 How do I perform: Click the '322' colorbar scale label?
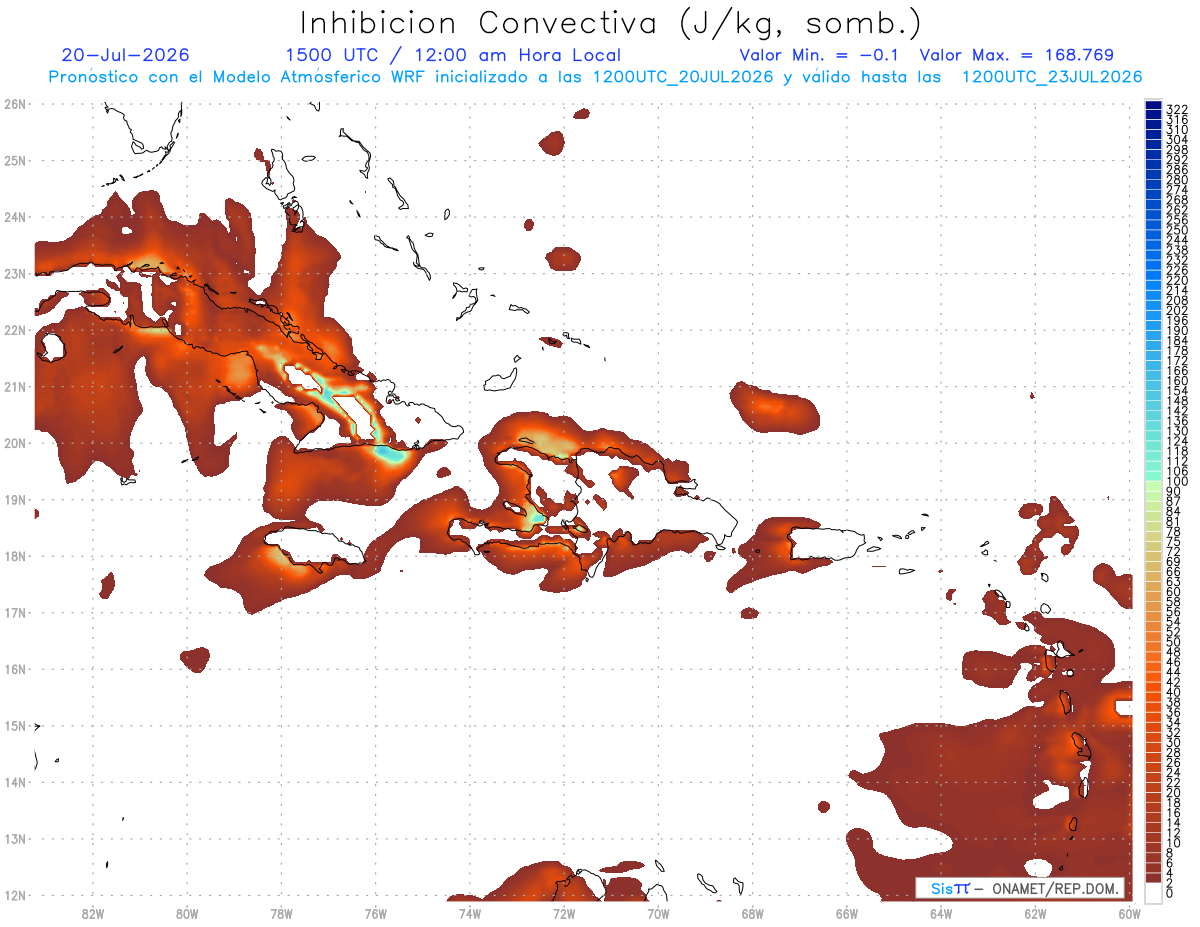(x=1177, y=109)
